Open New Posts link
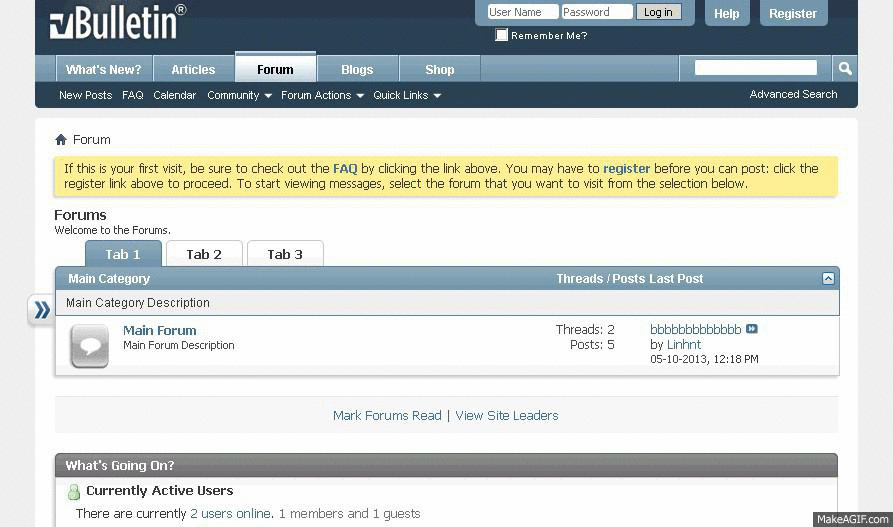The height and width of the screenshot is (527, 893). point(85,95)
